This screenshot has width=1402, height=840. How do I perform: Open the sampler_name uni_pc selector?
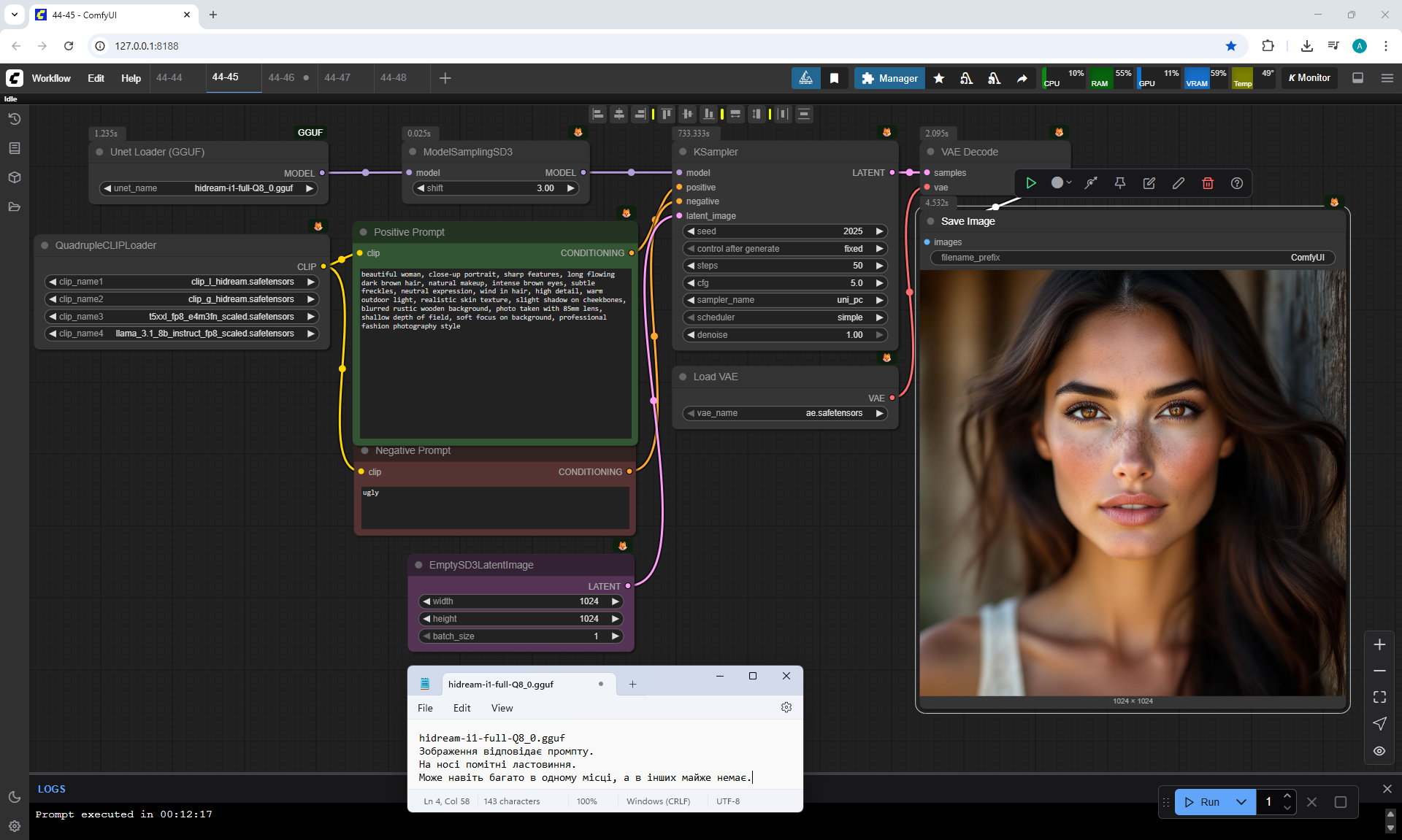(x=784, y=300)
